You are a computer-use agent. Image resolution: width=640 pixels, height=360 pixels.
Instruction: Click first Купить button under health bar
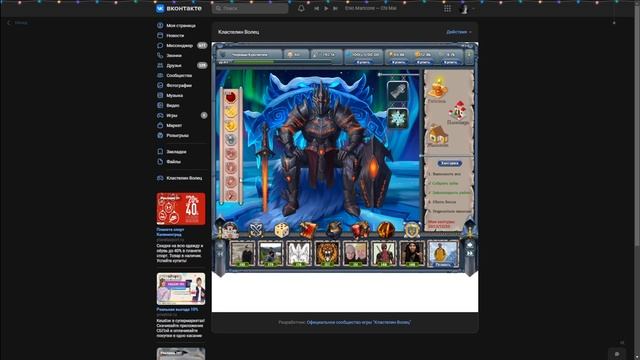pos(363,62)
